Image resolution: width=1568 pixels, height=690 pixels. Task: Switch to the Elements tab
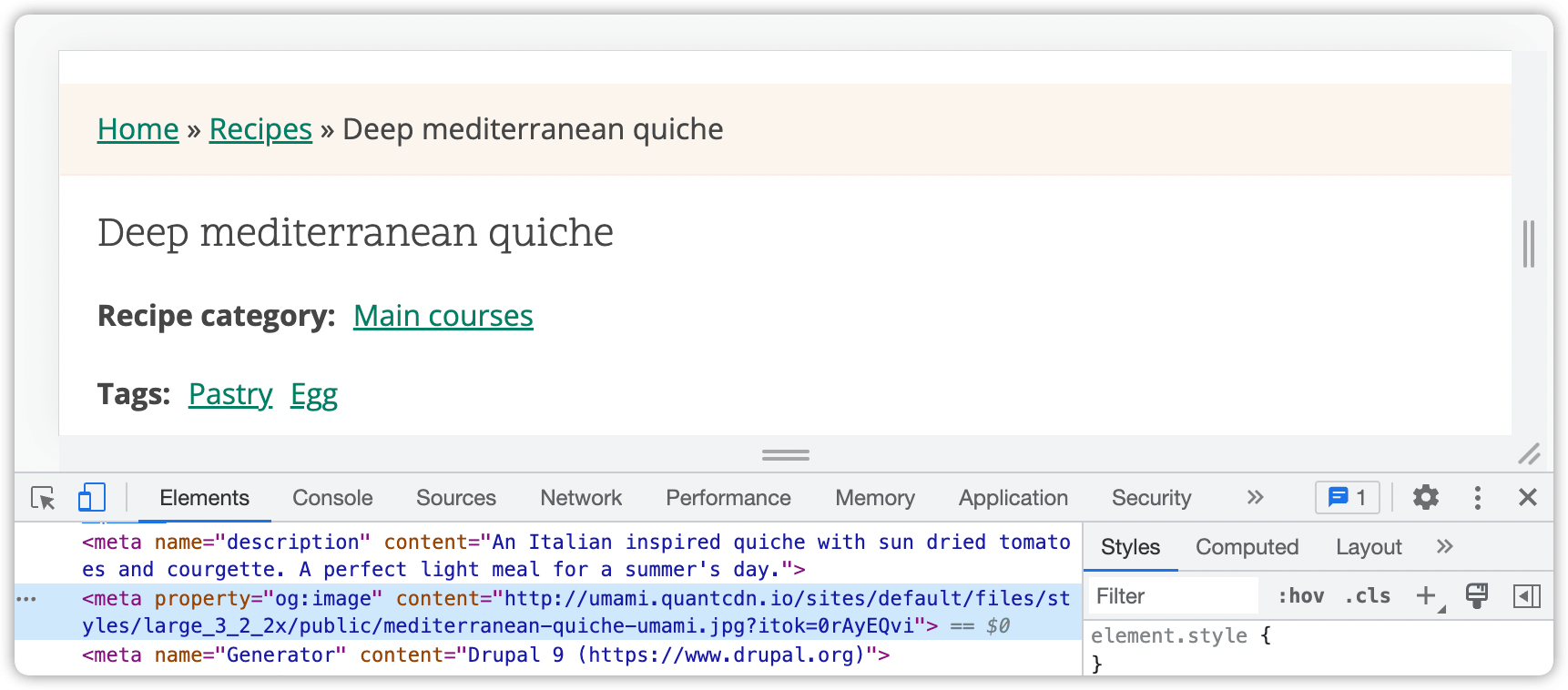pyautogui.click(x=204, y=498)
